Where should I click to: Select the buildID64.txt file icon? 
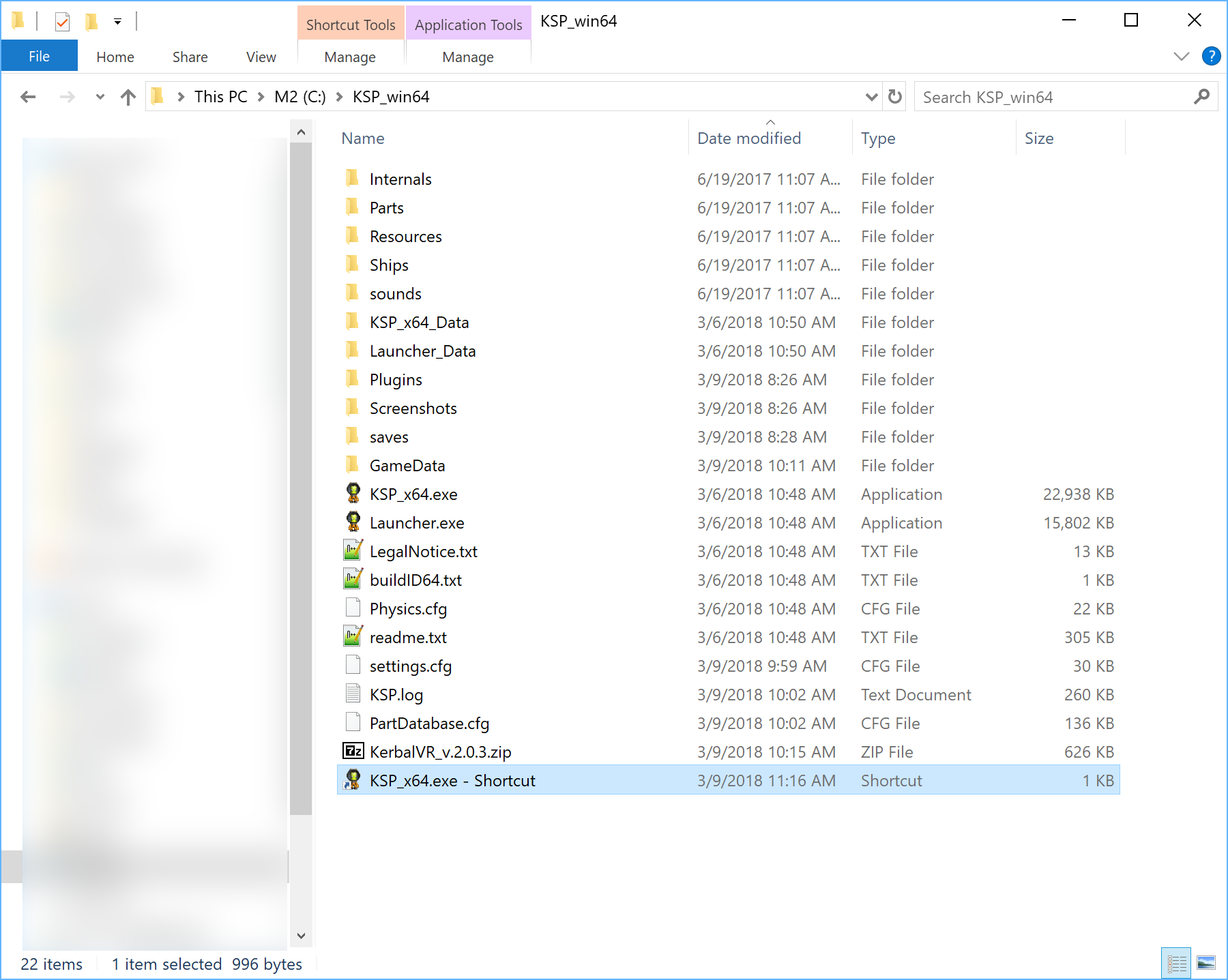click(353, 579)
